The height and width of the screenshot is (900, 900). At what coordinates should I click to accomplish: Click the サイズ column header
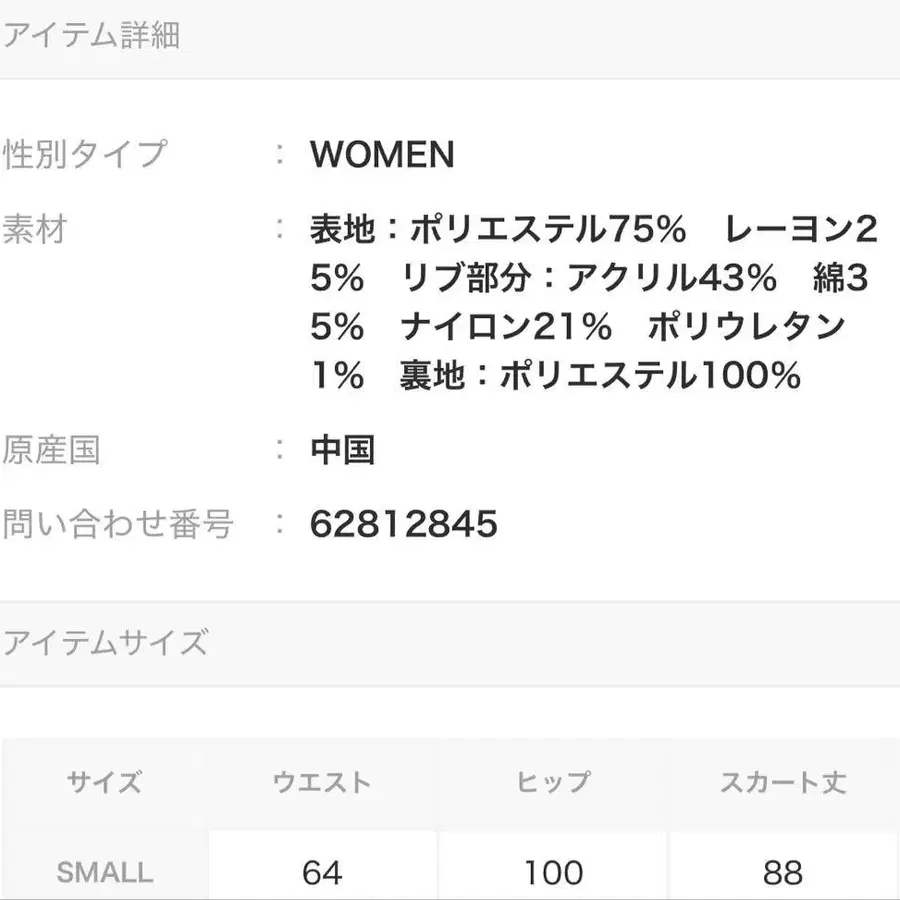(105, 782)
